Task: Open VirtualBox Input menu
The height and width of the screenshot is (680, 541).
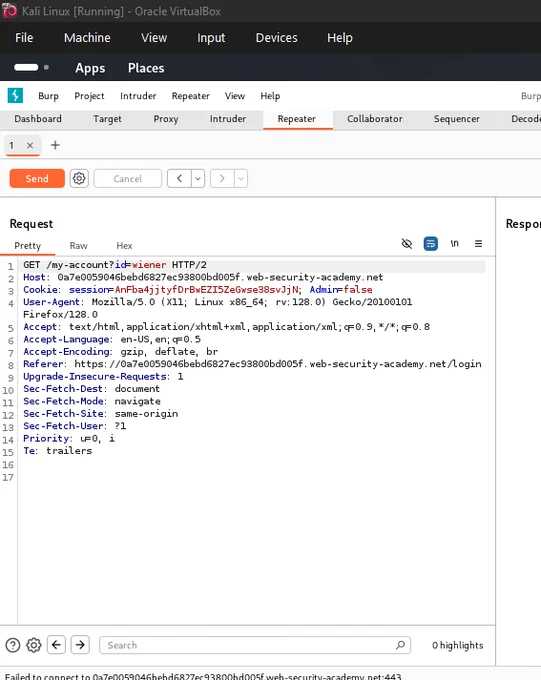Action: pos(211,38)
